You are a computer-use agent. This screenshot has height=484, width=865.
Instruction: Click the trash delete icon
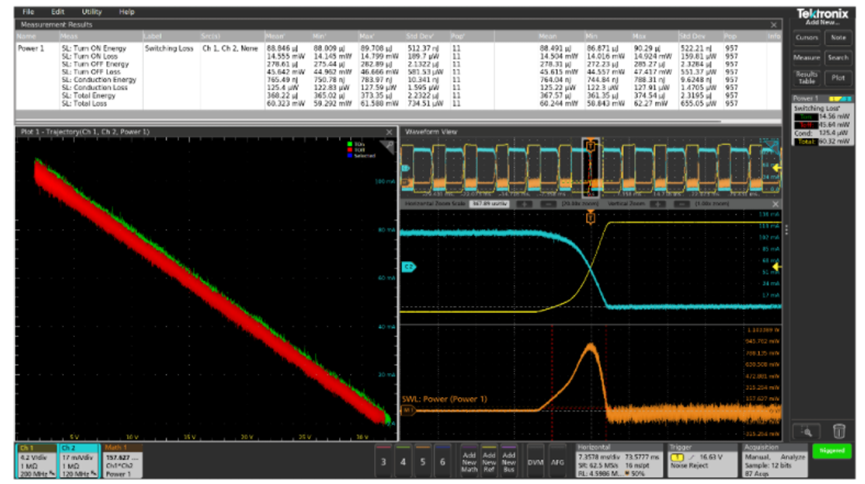click(838, 431)
